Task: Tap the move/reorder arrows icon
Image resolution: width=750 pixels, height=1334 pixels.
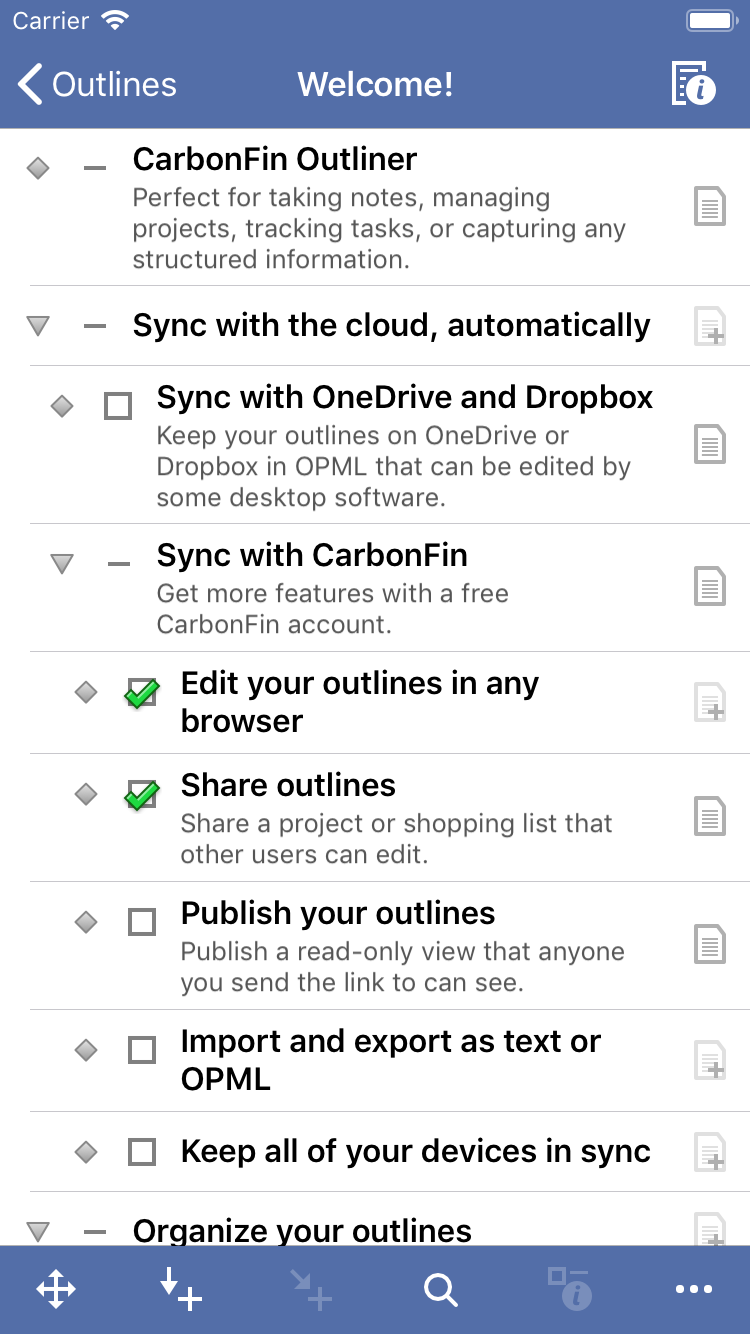Action: click(56, 1290)
